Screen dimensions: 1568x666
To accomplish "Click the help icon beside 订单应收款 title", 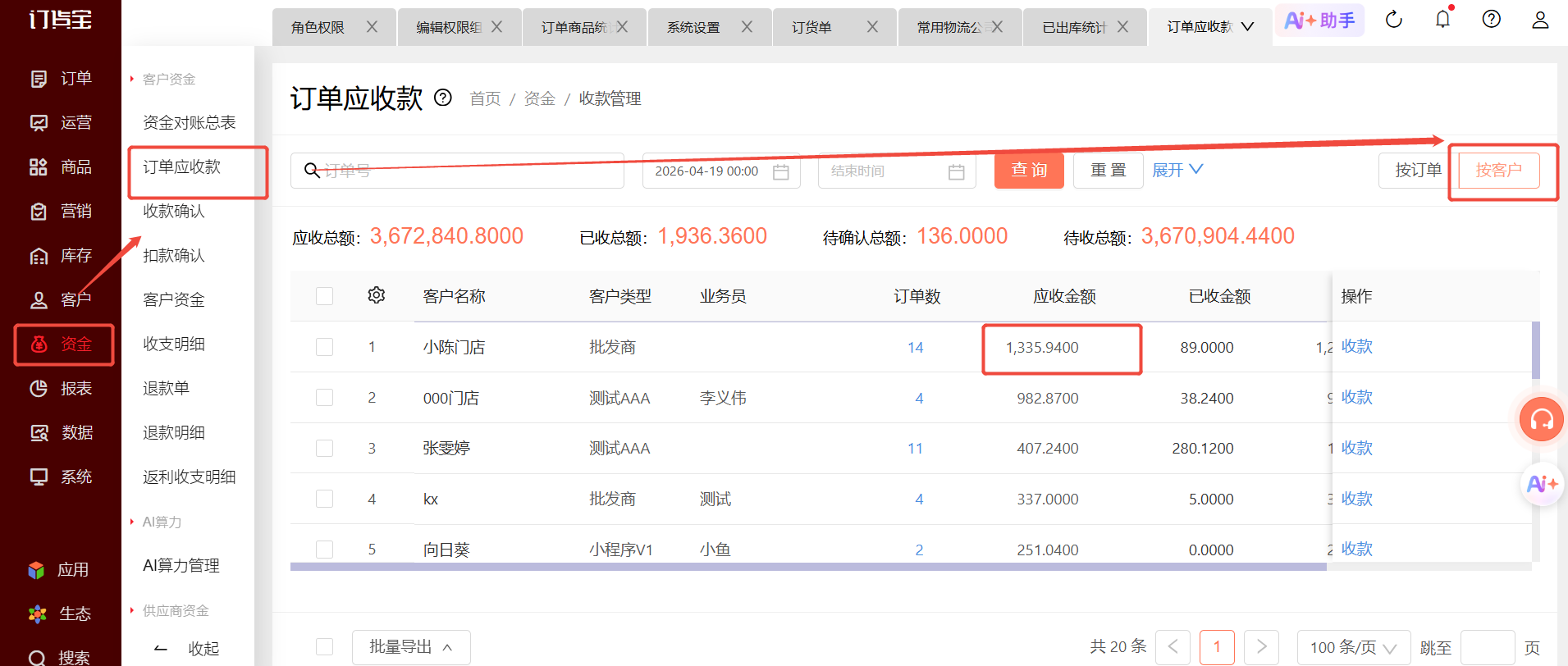I will [443, 98].
